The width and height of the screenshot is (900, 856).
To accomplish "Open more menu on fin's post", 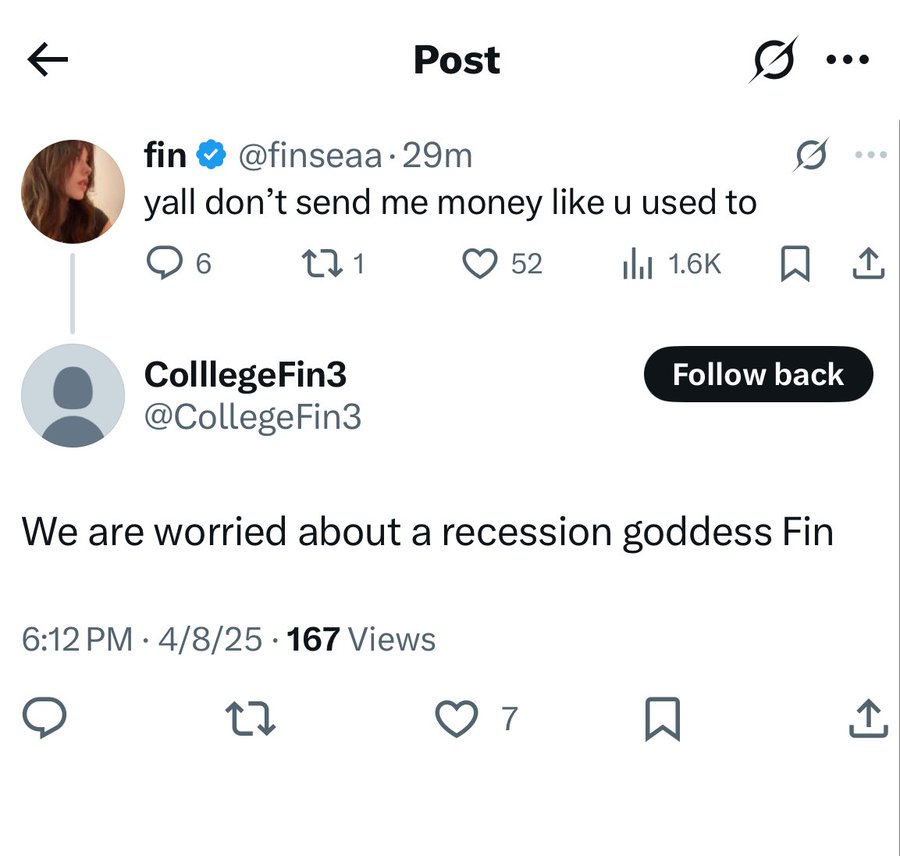I will click(x=871, y=154).
